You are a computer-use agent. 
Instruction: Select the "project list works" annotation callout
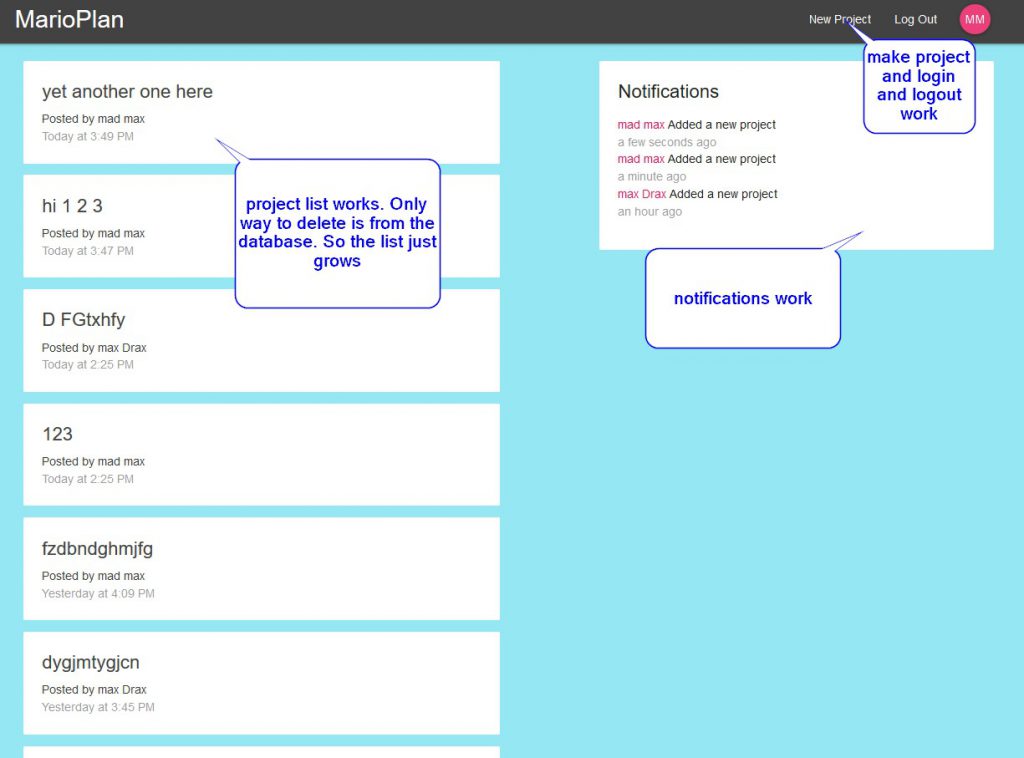coord(337,233)
